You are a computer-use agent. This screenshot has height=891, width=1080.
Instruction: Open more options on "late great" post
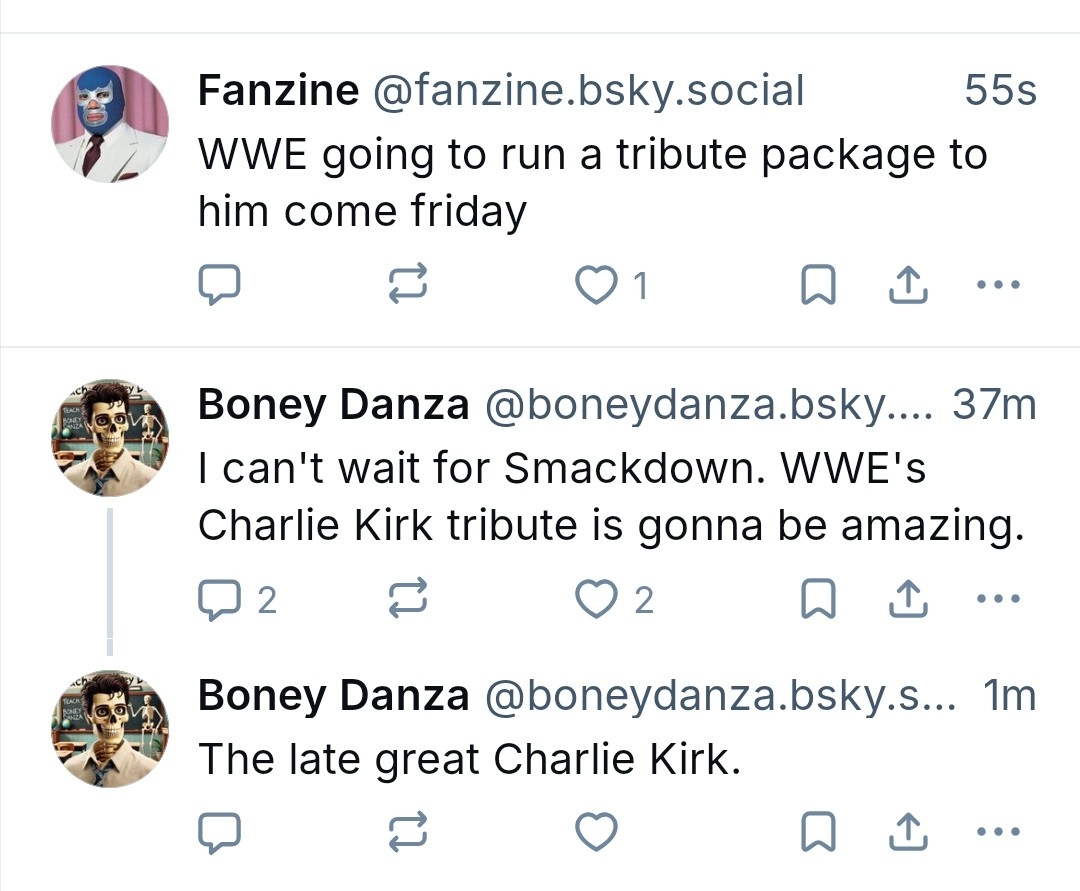[997, 831]
